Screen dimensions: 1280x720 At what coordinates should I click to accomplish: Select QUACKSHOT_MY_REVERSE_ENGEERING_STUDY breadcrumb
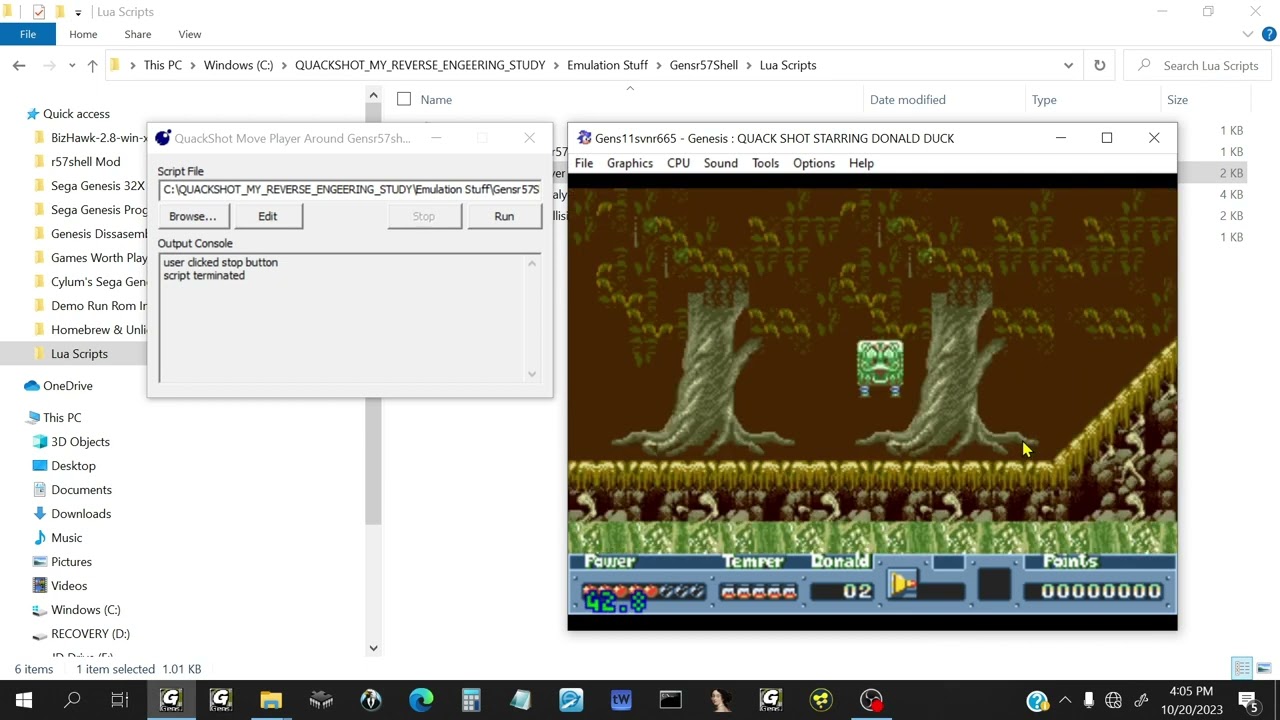(x=420, y=65)
